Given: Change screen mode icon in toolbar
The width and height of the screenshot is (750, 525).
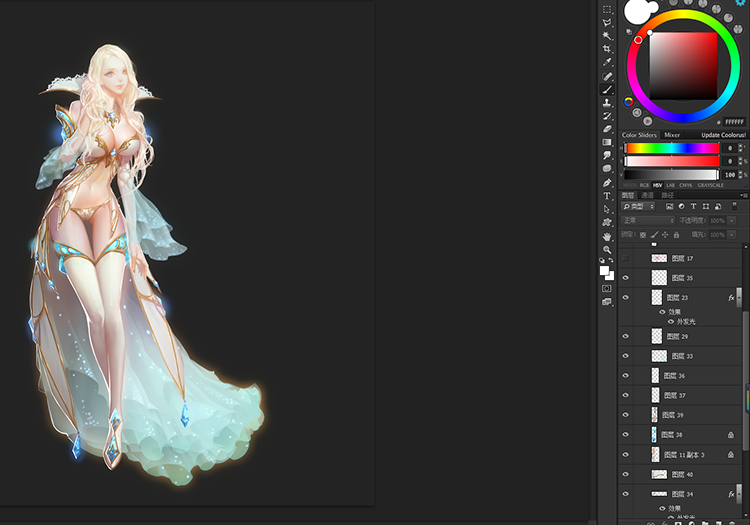Looking at the screenshot, I should 607,302.
